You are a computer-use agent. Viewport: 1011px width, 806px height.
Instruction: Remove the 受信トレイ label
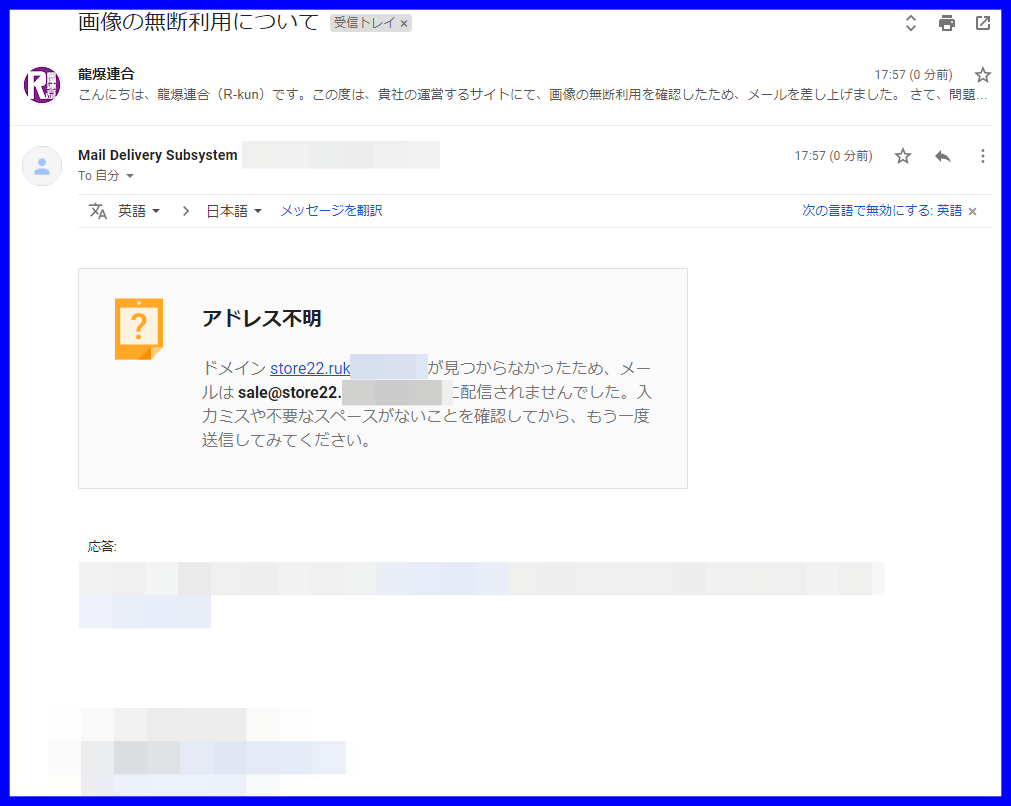coord(404,22)
